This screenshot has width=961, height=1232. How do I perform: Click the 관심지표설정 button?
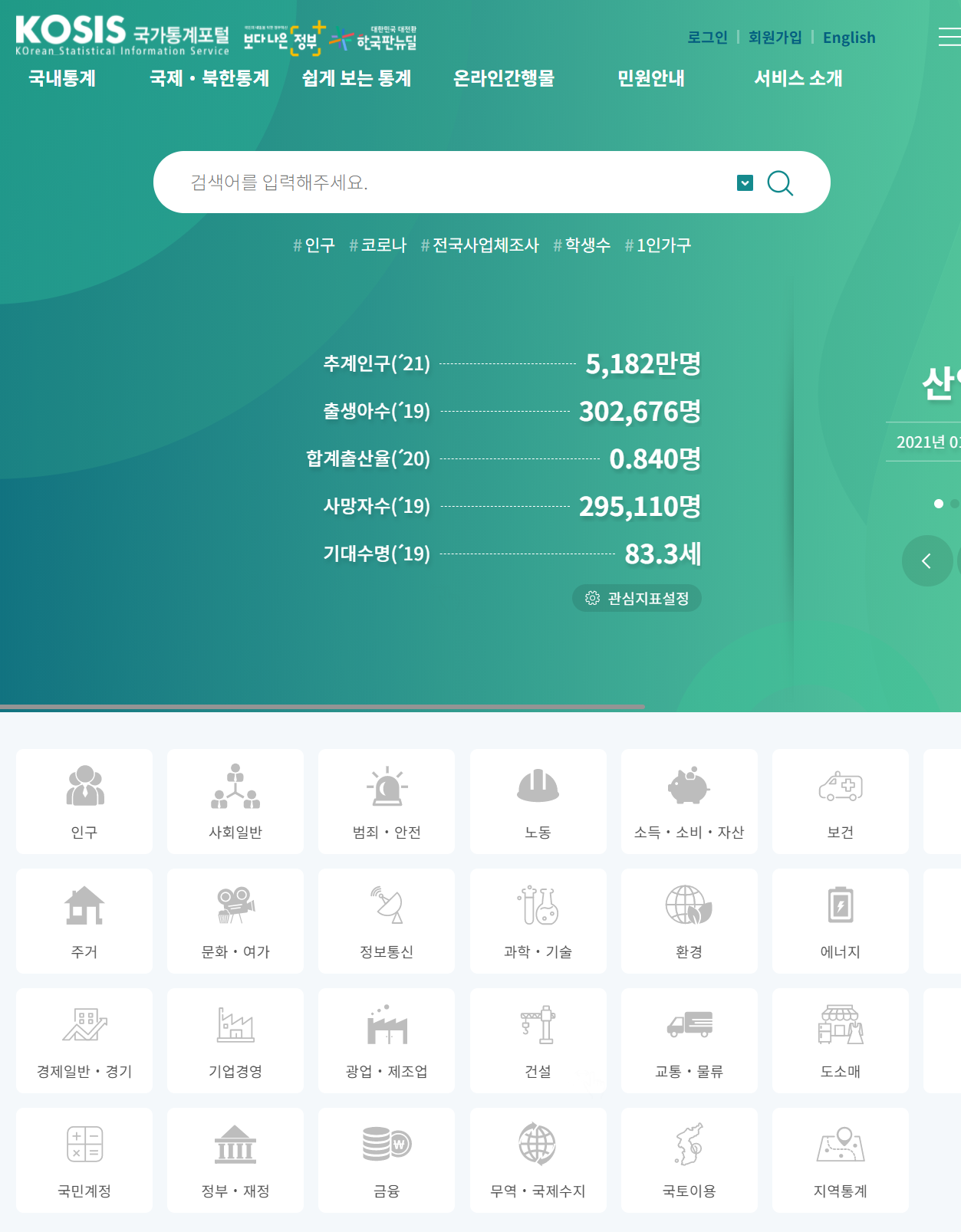point(637,598)
